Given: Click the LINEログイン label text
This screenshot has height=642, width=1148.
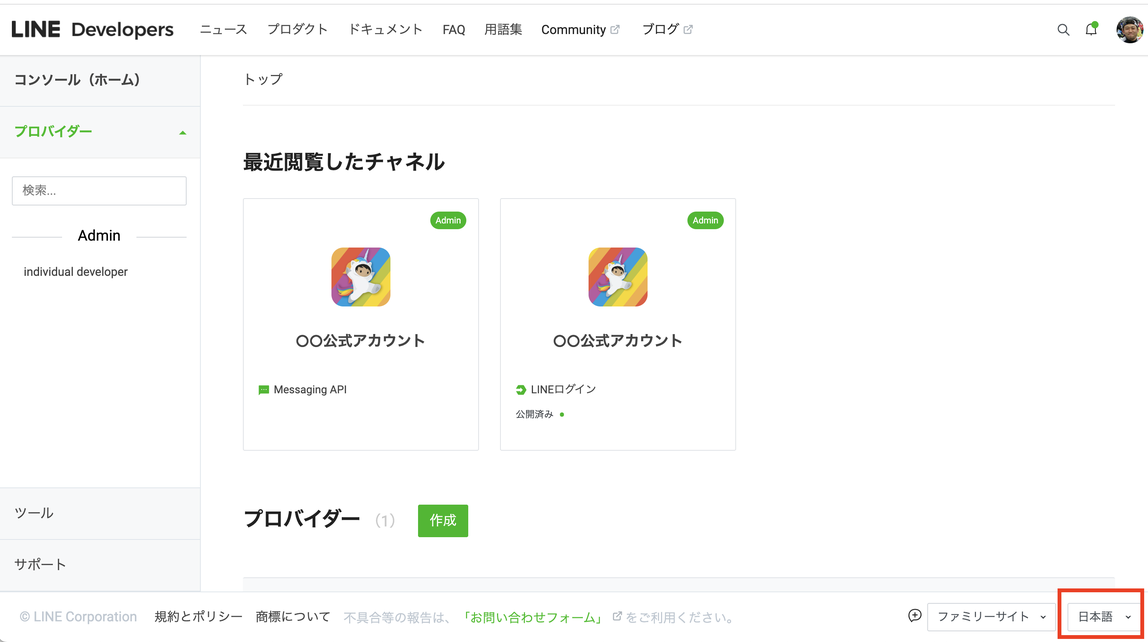Looking at the screenshot, I should tap(563, 389).
